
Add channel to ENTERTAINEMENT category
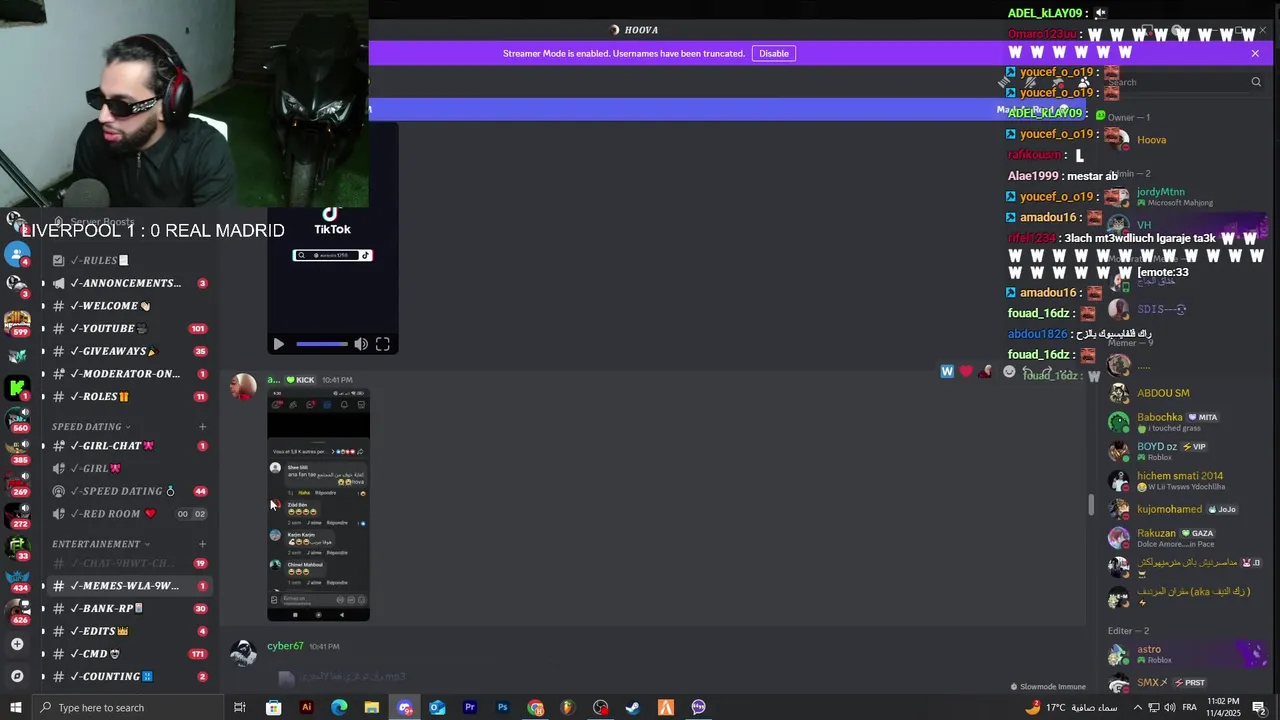point(202,544)
